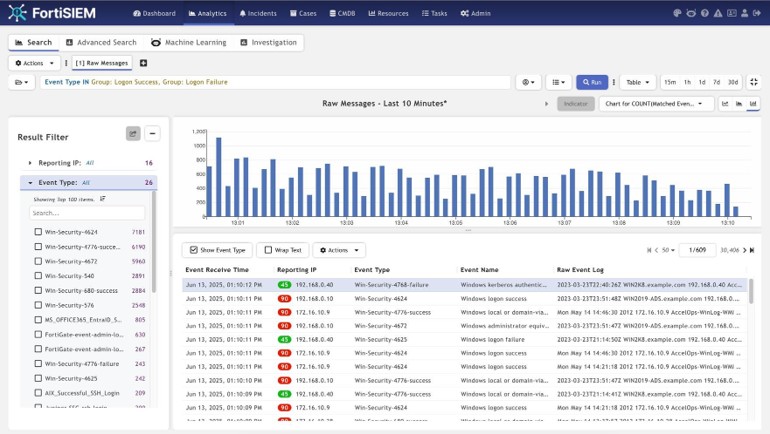The image size is (770, 434).
Task: Click the export icon in Result Filter
Action: [133, 133]
